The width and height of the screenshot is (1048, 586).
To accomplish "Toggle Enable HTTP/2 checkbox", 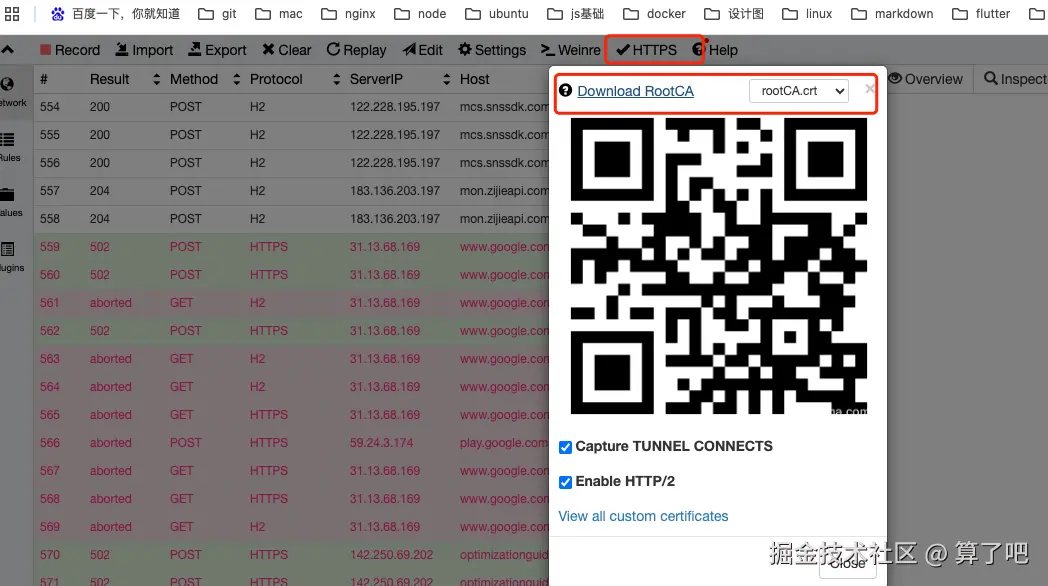I will [565, 482].
